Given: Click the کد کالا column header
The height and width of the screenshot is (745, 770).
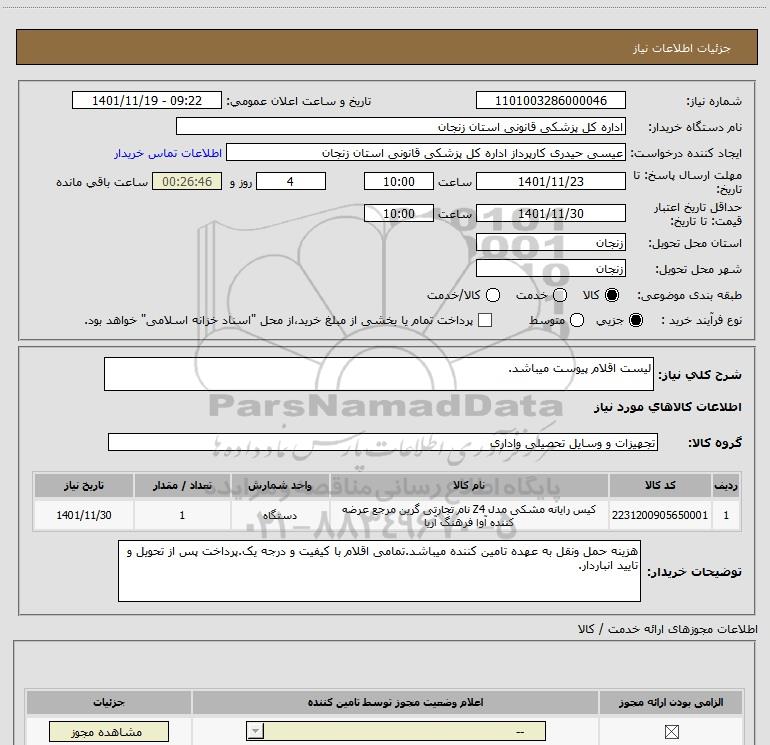Looking at the screenshot, I should coord(660,485).
